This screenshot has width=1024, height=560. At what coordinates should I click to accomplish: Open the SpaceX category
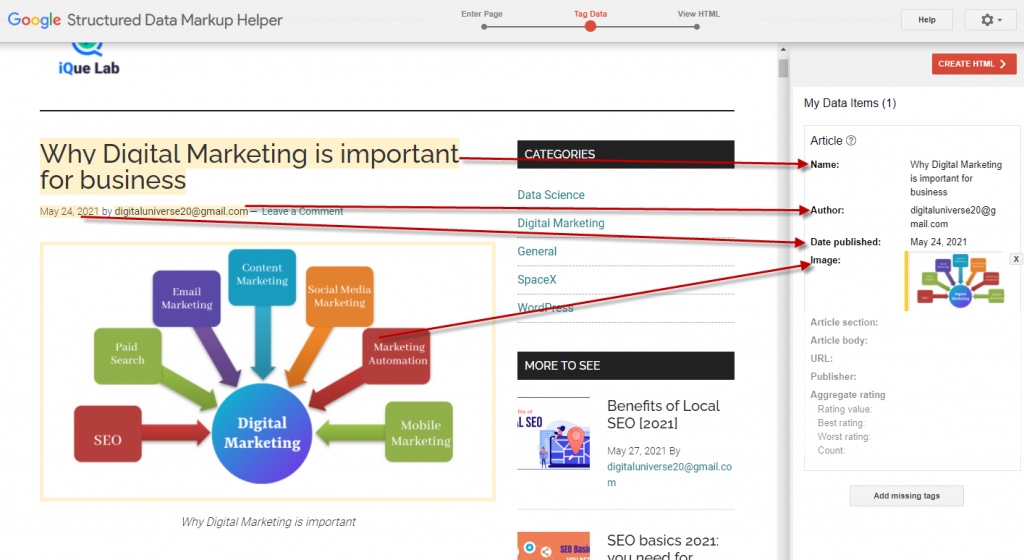pyautogui.click(x=537, y=279)
